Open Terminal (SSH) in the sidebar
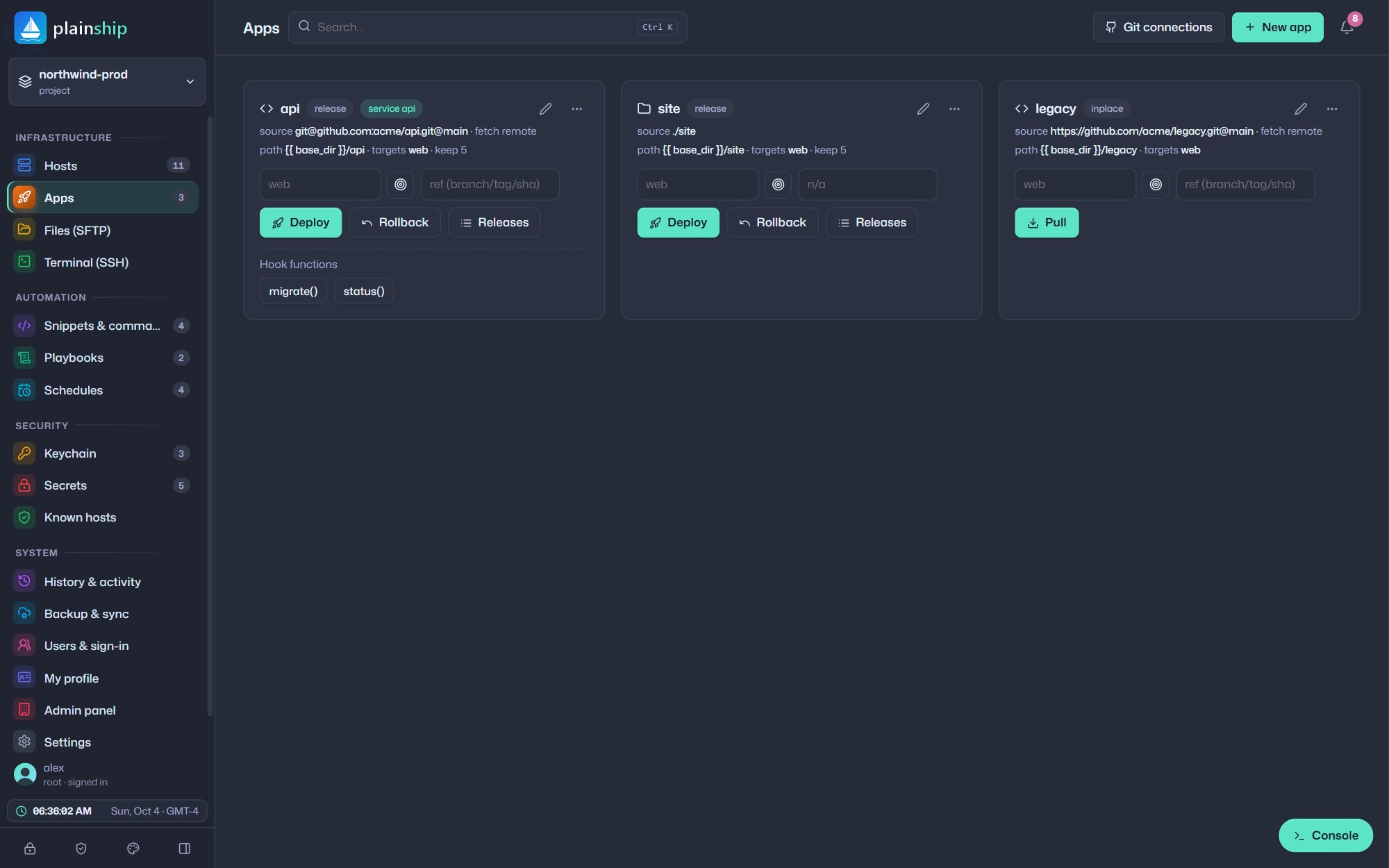 [x=103, y=262]
